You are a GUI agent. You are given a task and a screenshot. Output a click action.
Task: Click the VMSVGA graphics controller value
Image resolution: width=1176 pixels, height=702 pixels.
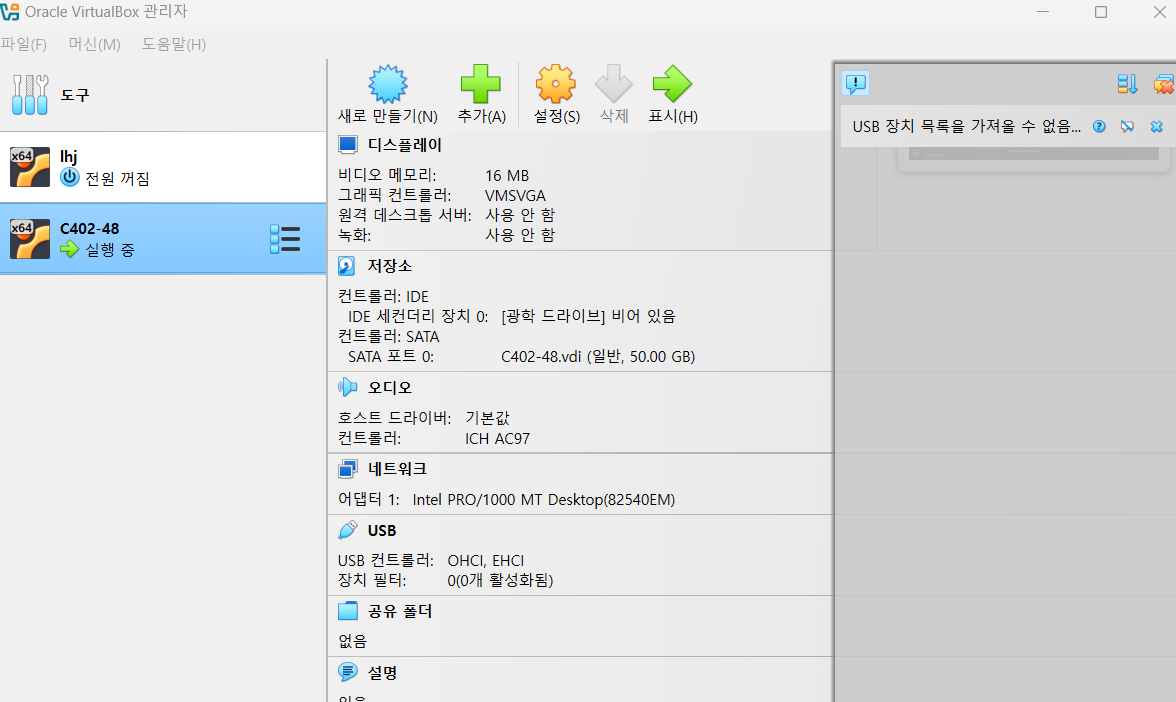[515, 195]
